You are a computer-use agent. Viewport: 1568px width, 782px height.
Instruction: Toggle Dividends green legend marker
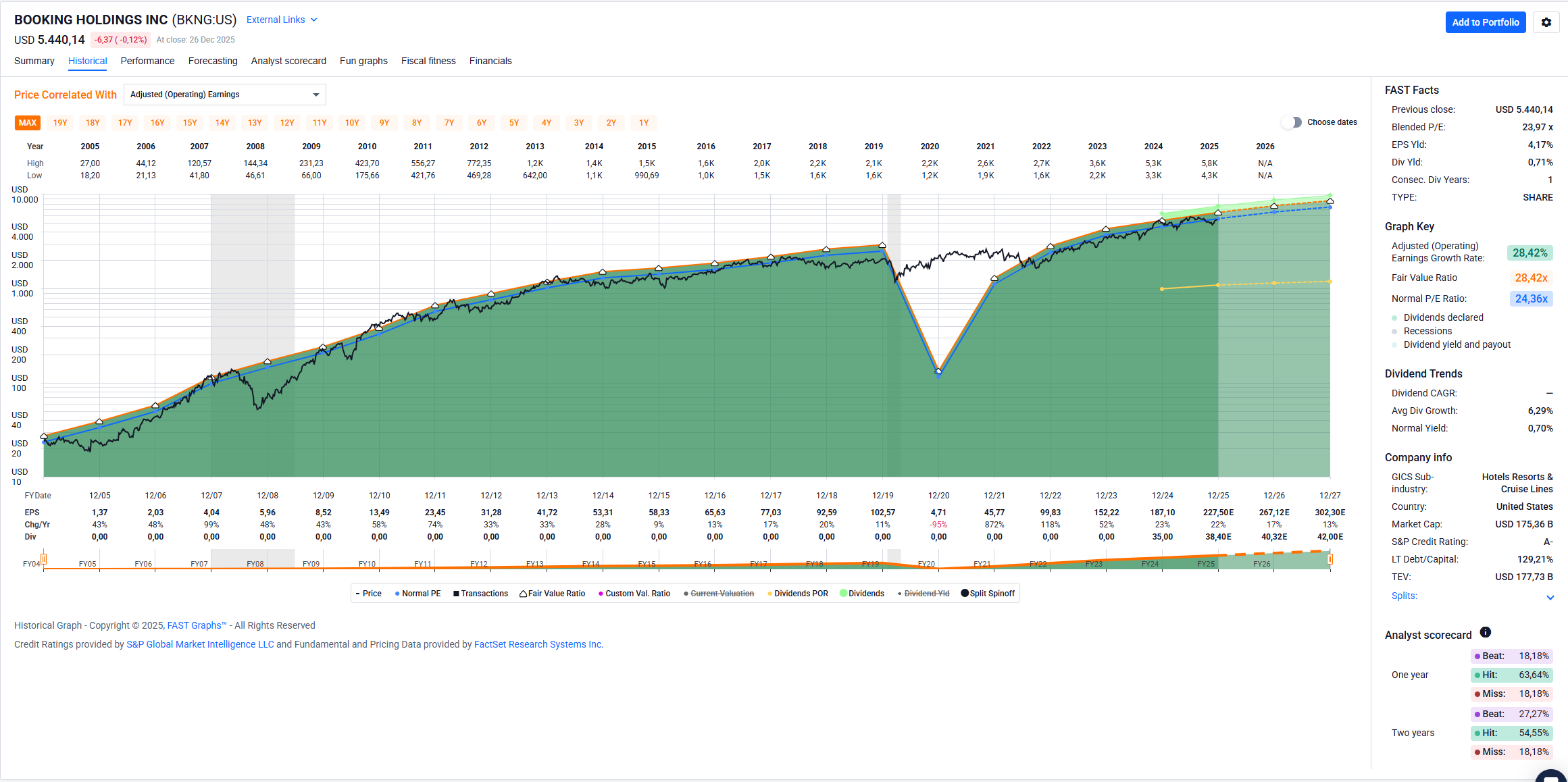[x=843, y=594]
